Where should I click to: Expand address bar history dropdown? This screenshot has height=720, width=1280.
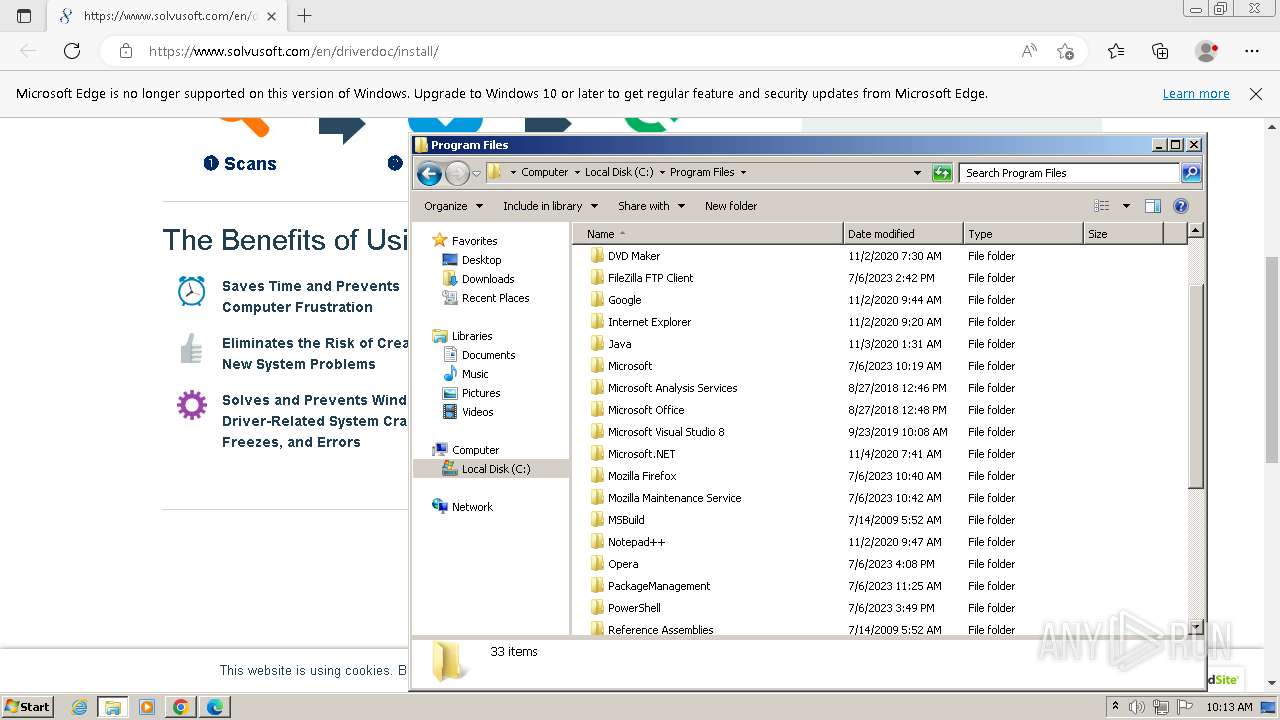tap(917, 173)
